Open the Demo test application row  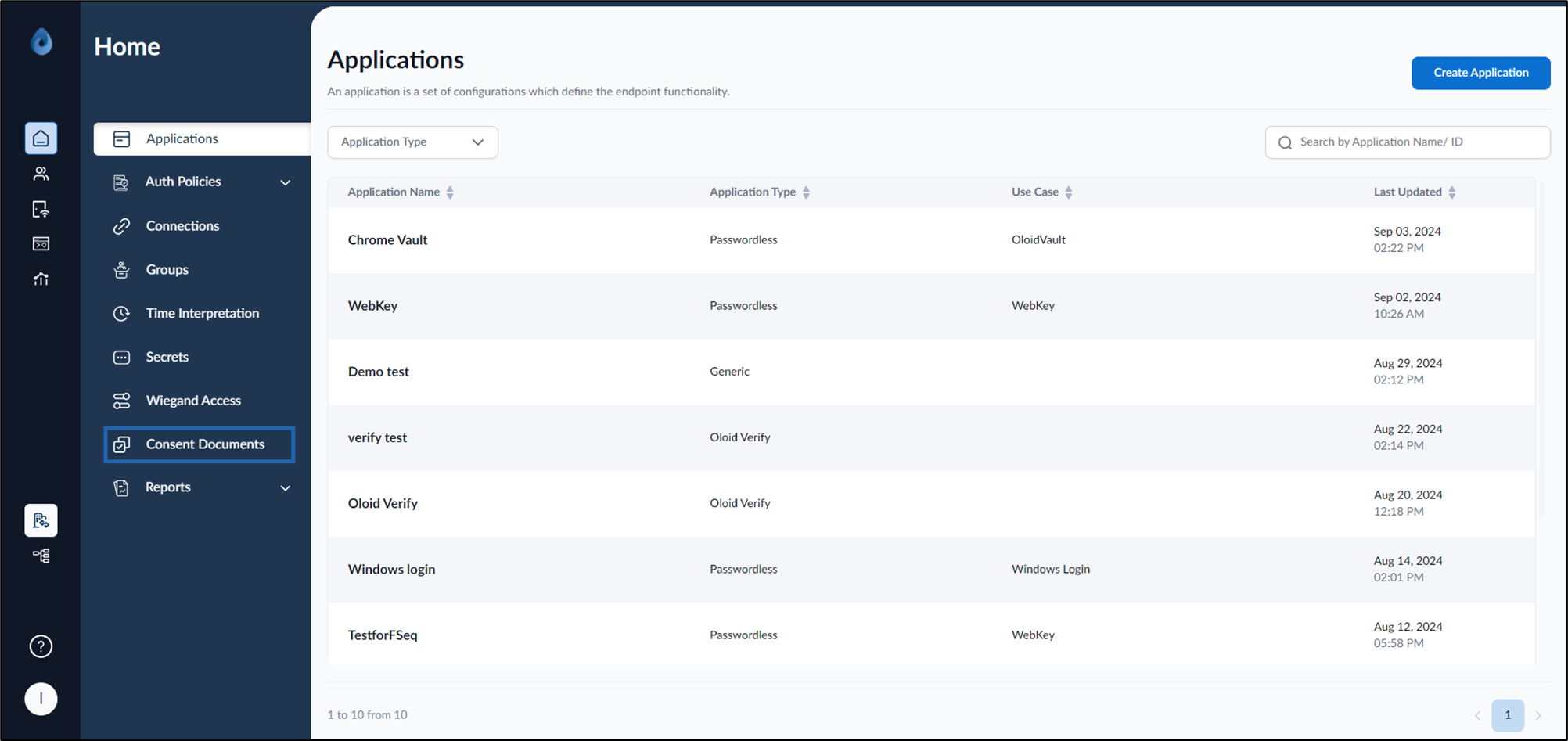click(931, 372)
